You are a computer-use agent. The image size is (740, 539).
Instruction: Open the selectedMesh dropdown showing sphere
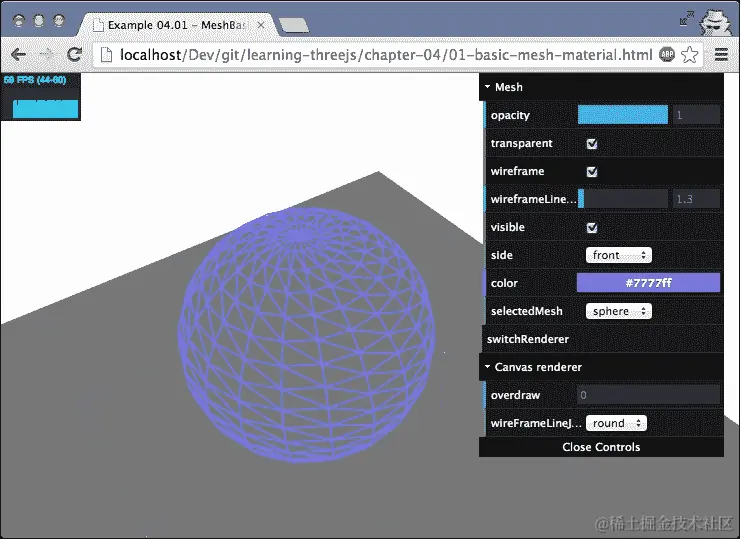tap(619, 312)
